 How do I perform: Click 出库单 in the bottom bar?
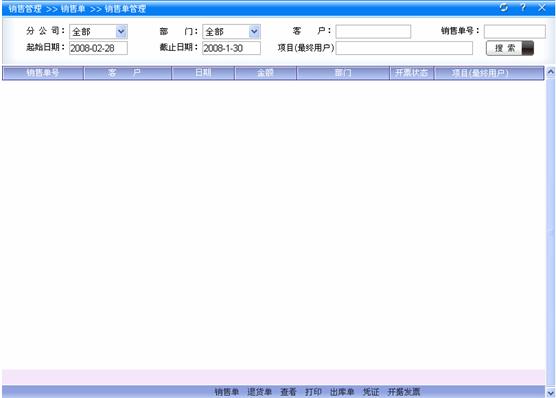click(342, 392)
